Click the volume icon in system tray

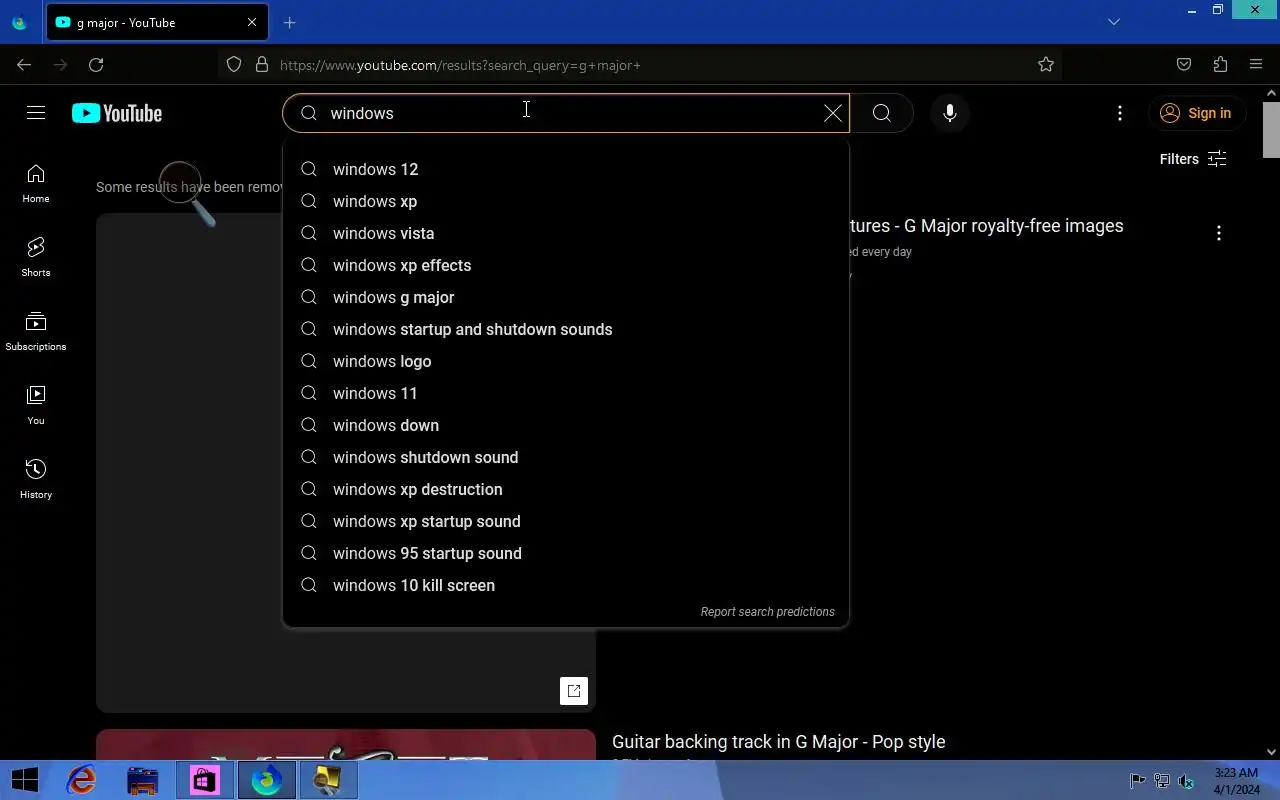1186,781
